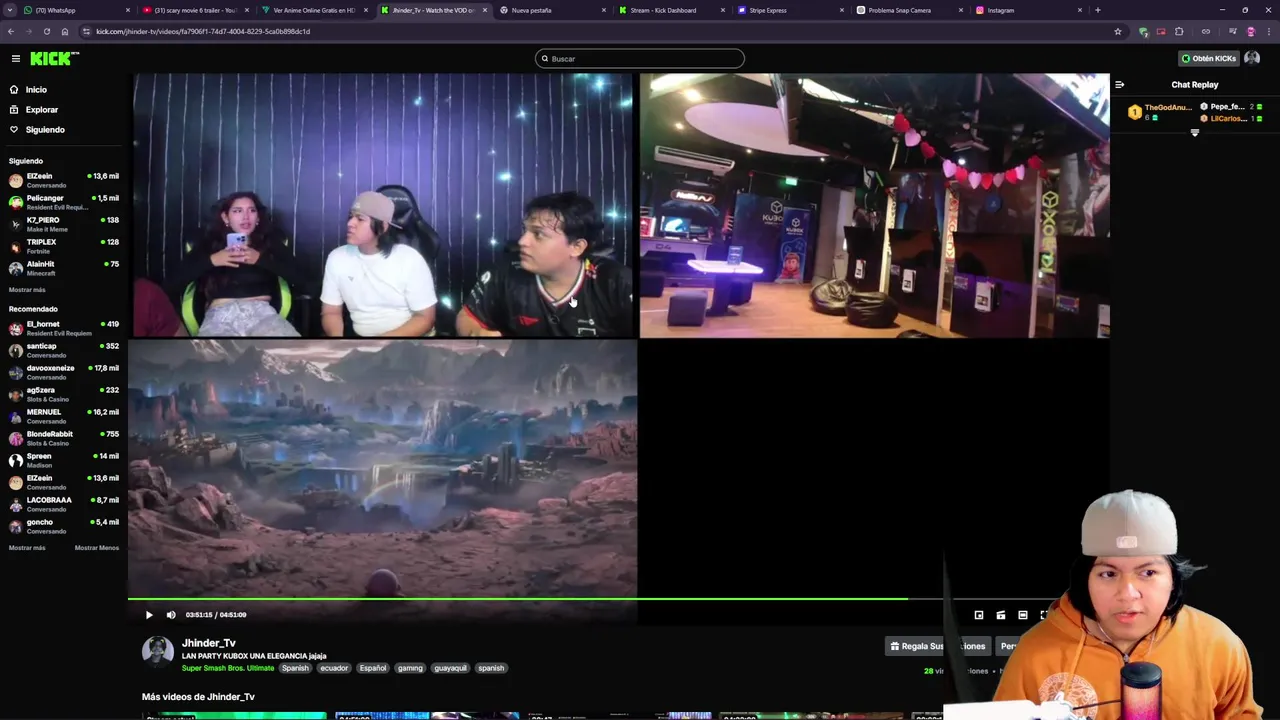Click the browser address bar URL
The width and height of the screenshot is (1280, 720).
203,31
